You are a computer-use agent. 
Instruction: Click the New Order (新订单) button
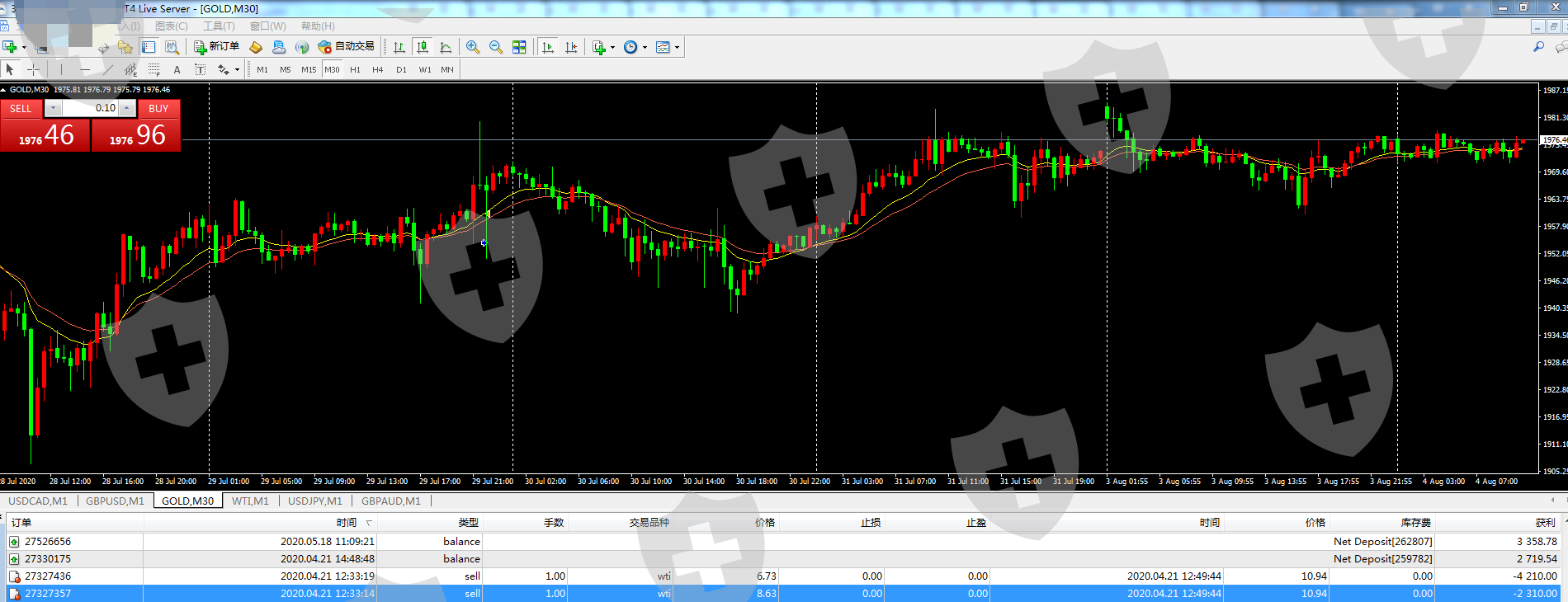click(x=216, y=47)
